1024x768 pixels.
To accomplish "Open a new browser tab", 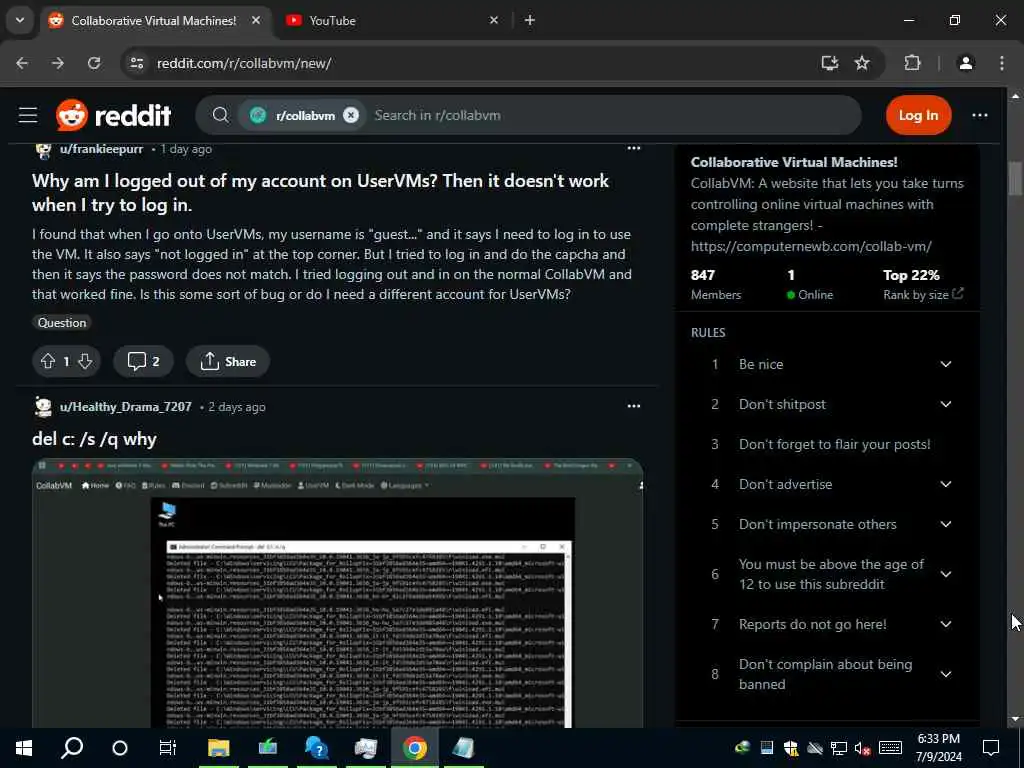I will point(530,20).
